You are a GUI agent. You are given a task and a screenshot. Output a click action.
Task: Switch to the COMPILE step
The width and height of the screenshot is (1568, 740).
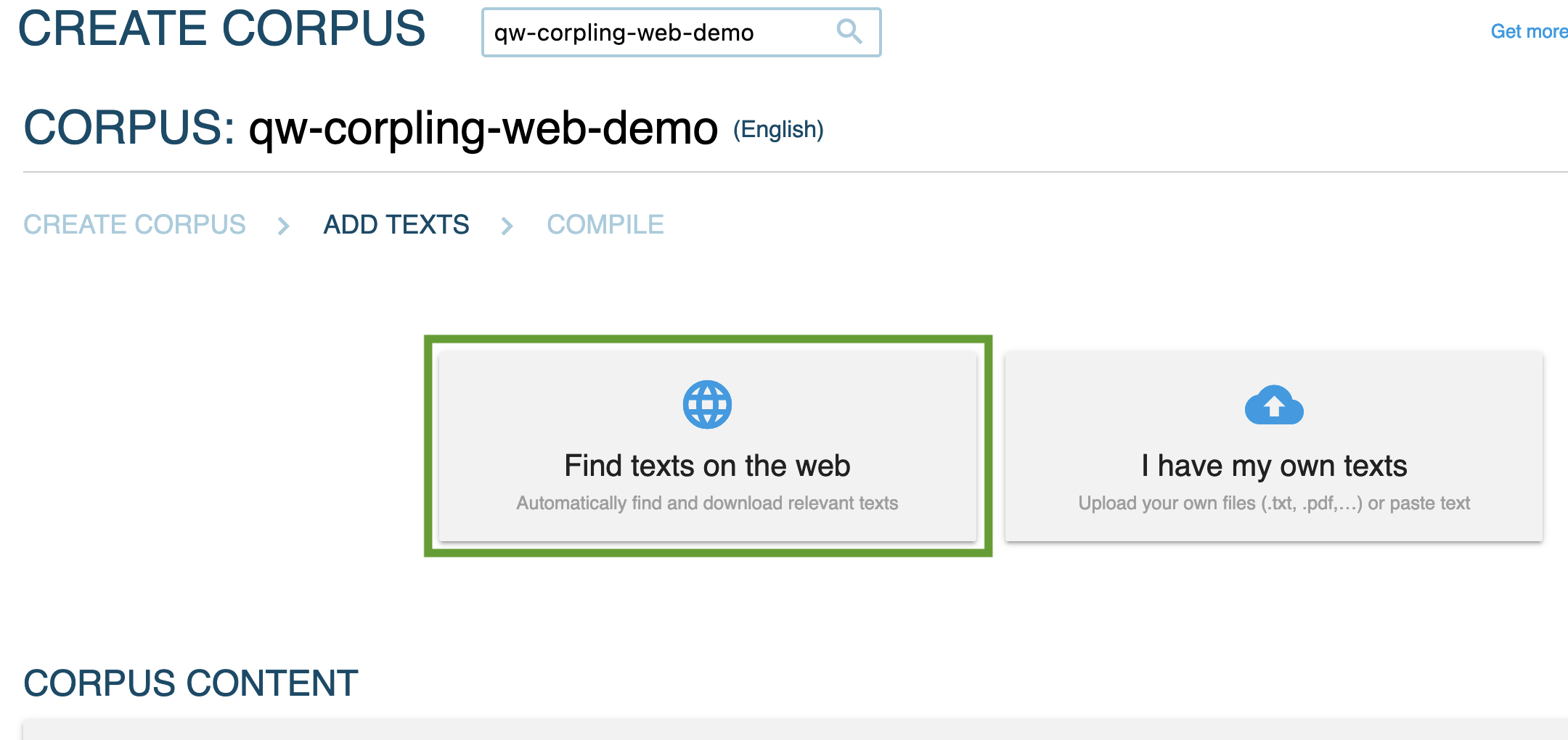[x=605, y=225]
